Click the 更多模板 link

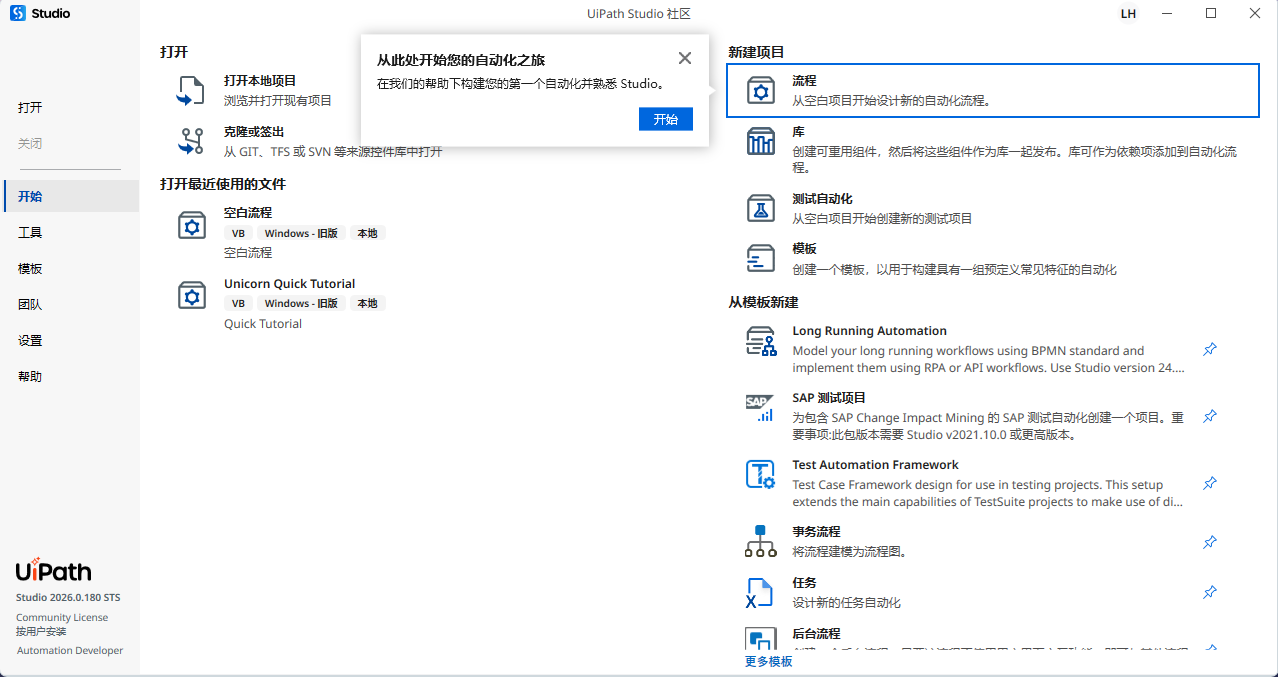point(769,661)
